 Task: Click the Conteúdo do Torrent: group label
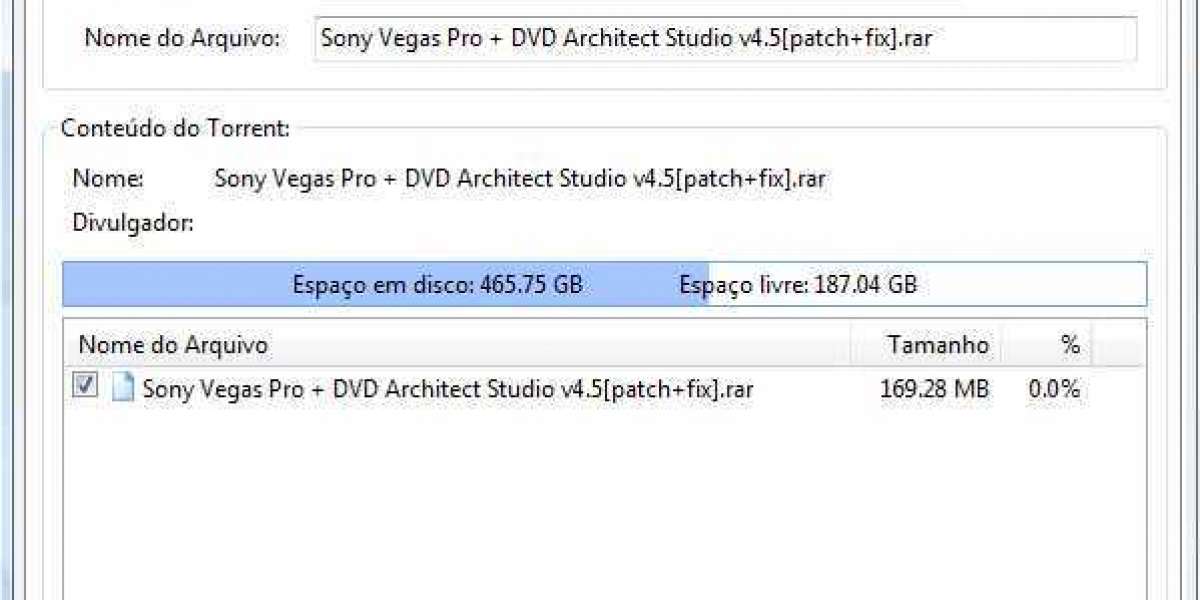(176, 128)
